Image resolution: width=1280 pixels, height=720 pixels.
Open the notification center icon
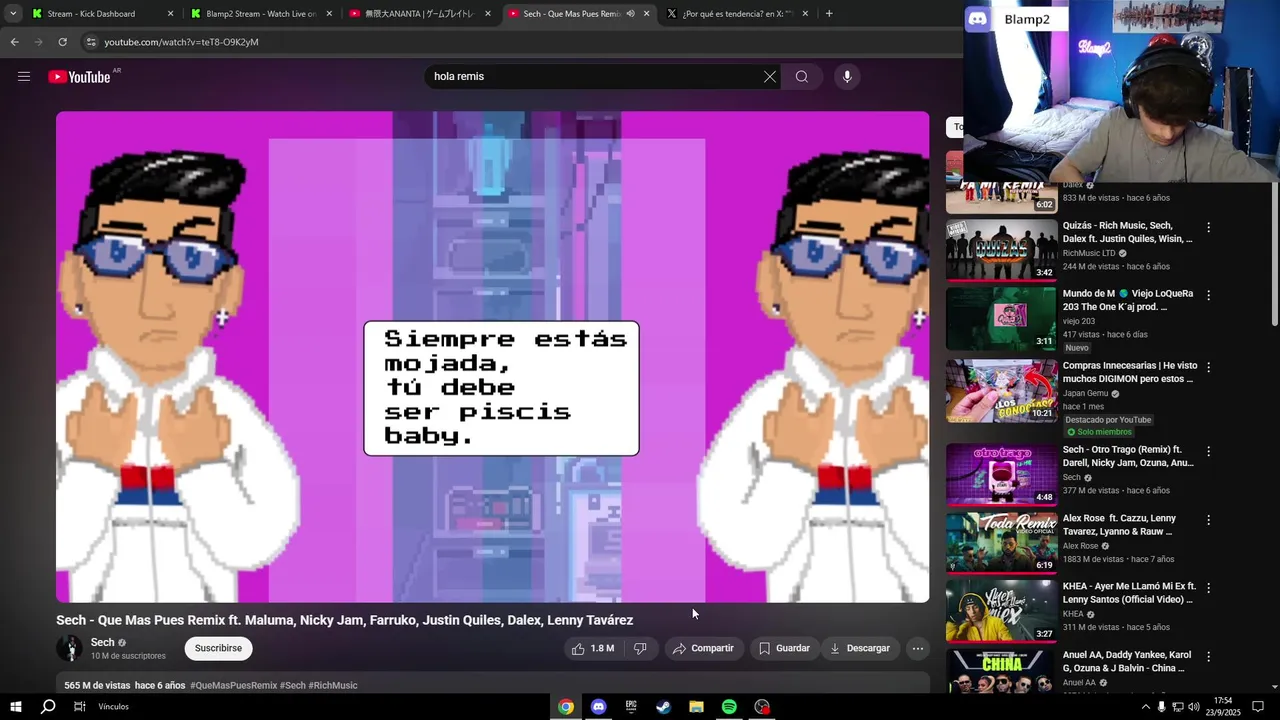[1260, 706]
